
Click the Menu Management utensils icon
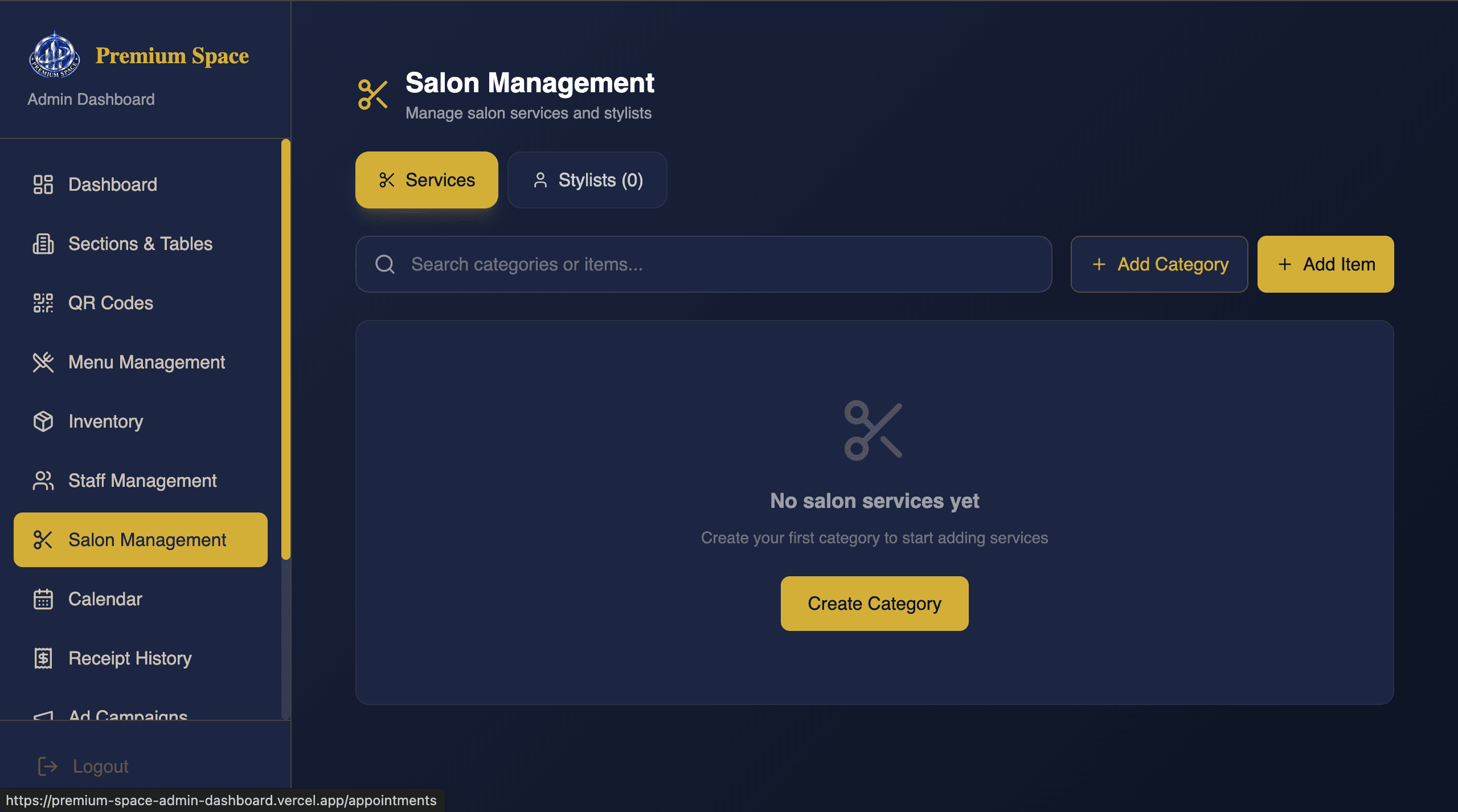point(43,362)
